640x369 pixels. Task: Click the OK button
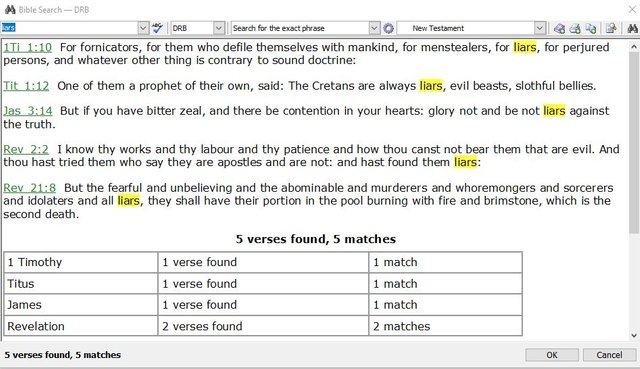coord(552,355)
